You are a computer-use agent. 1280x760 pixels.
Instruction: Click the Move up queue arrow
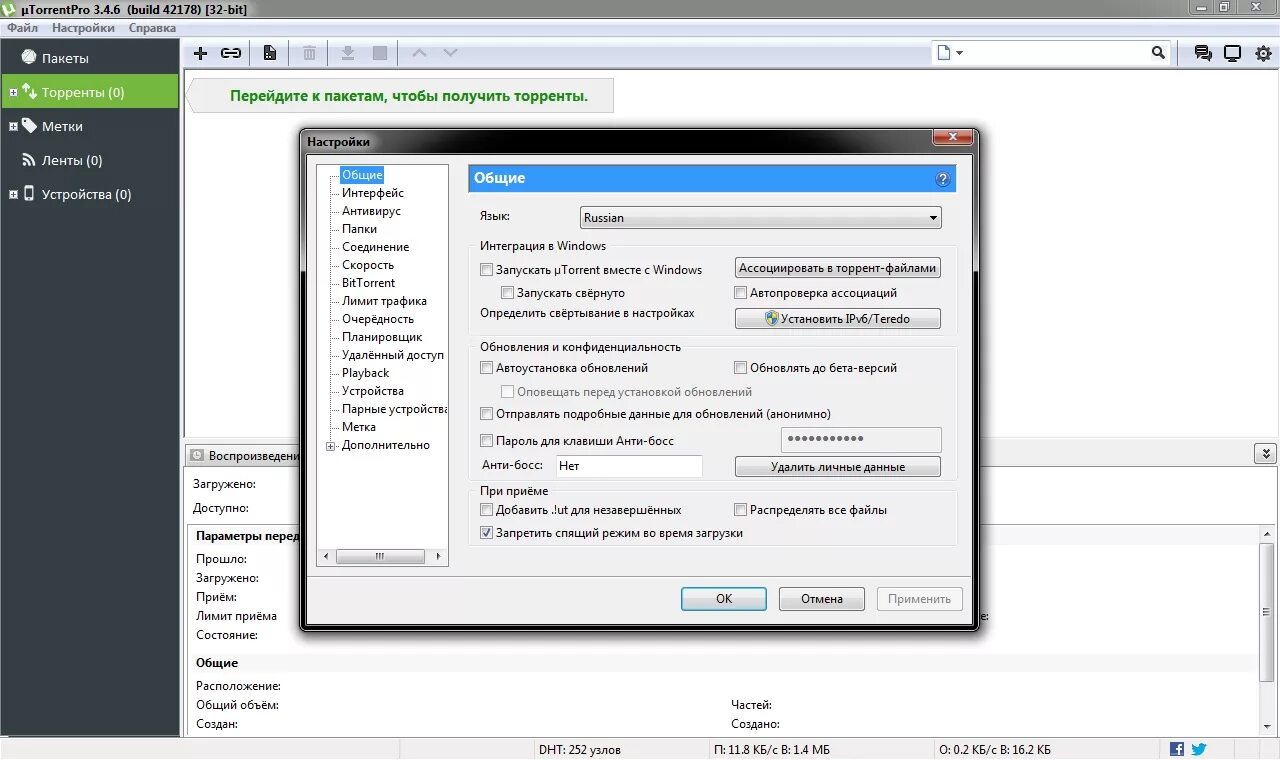point(419,53)
